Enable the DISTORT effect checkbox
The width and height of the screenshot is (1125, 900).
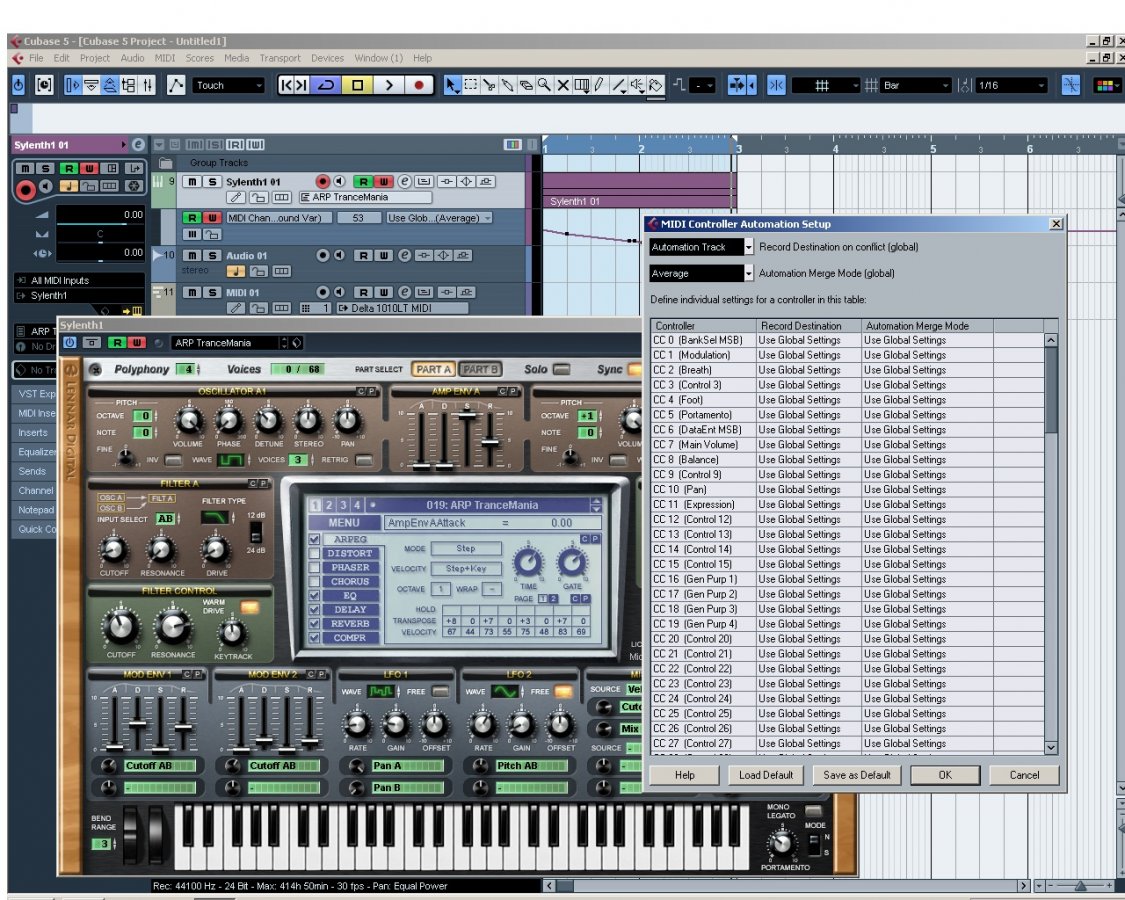(314, 553)
